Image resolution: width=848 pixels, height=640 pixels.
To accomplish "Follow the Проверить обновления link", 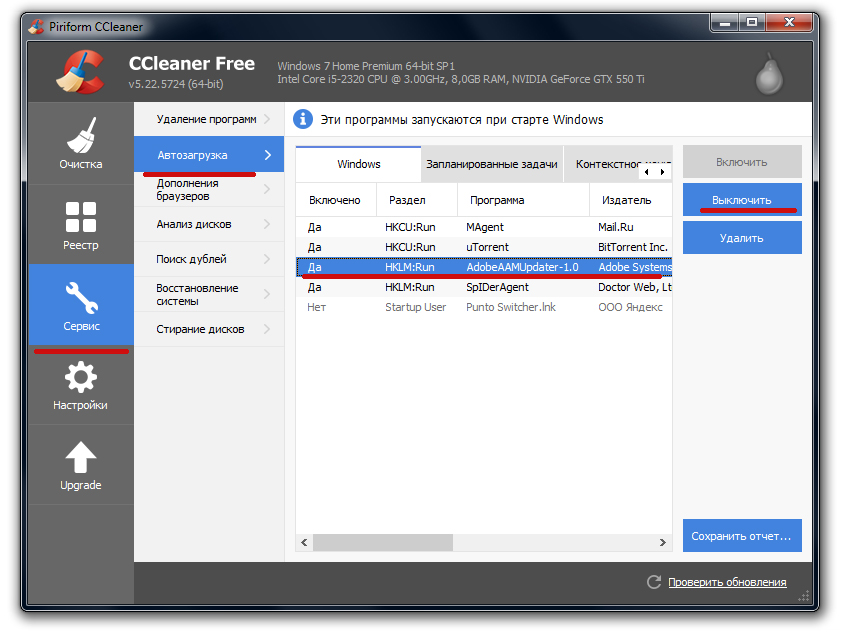I will pos(727,581).
